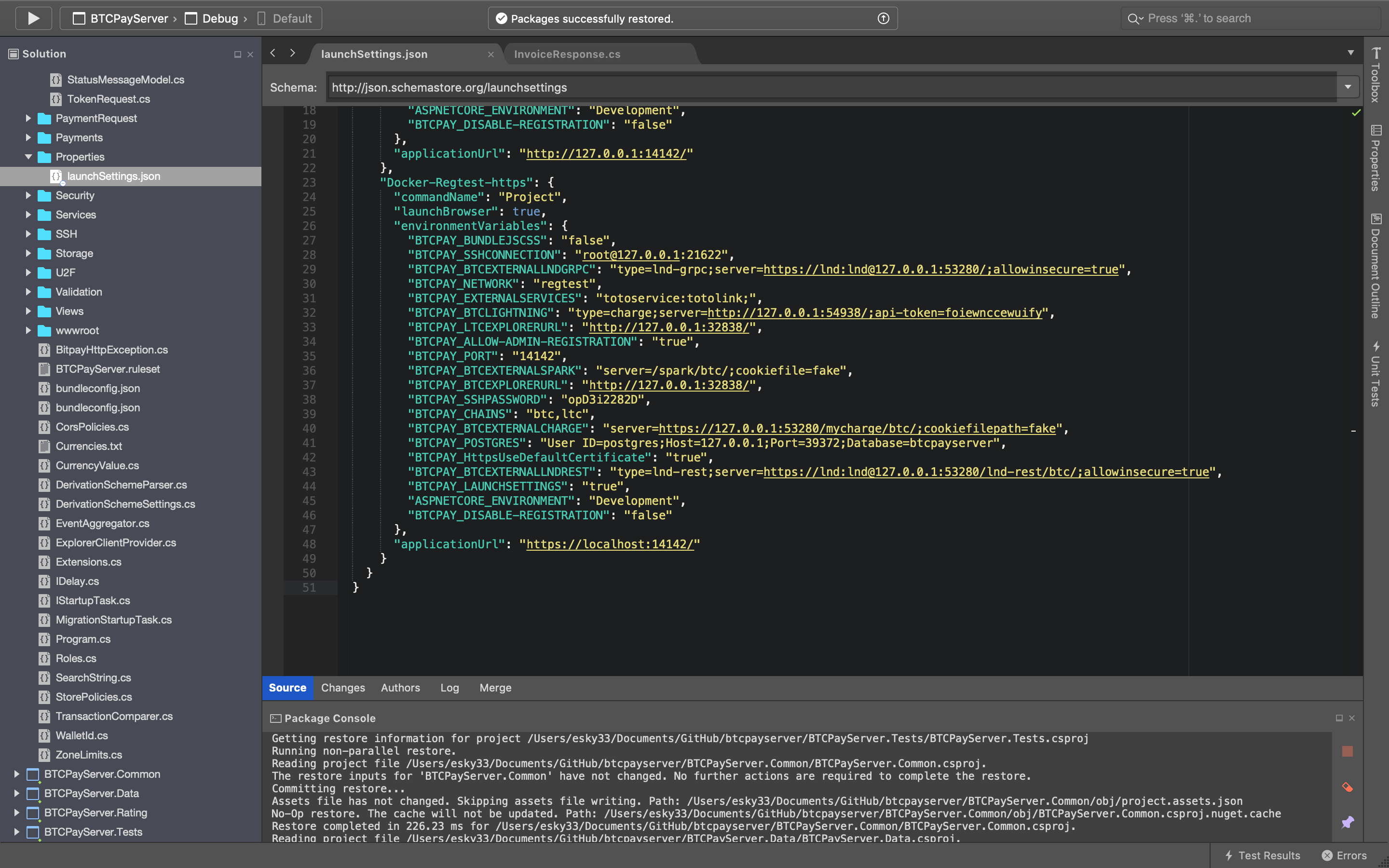Collapse the Properties folder in Solution
1389x868 pixels.
coord(29,157)
